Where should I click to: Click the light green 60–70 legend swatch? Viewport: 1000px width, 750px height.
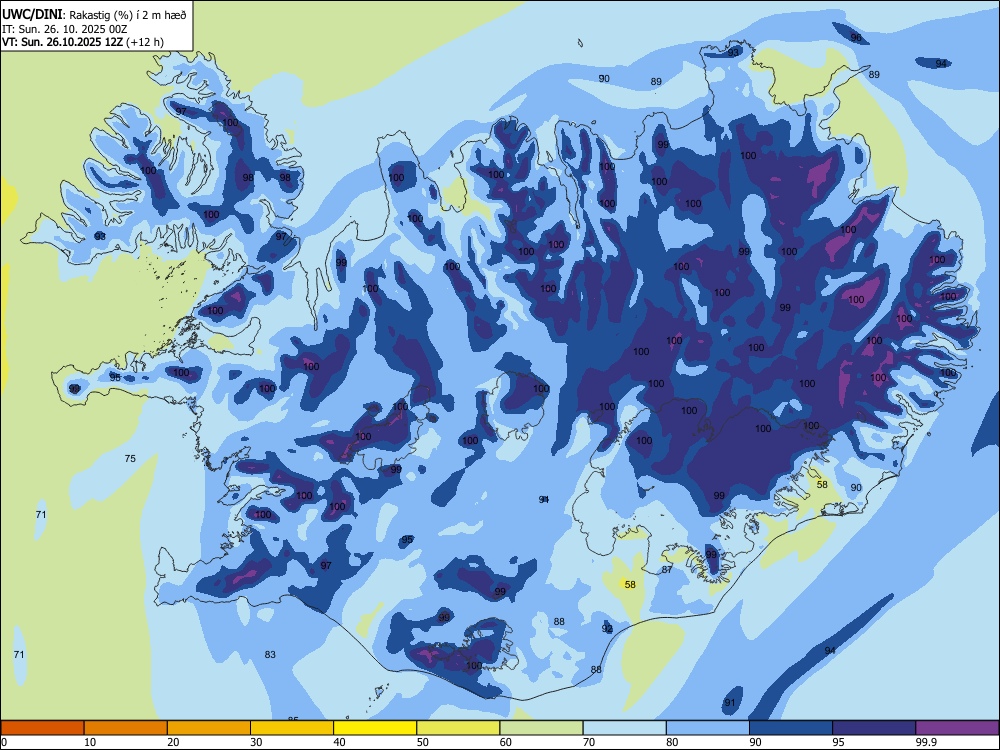click(x=541, y=728)
